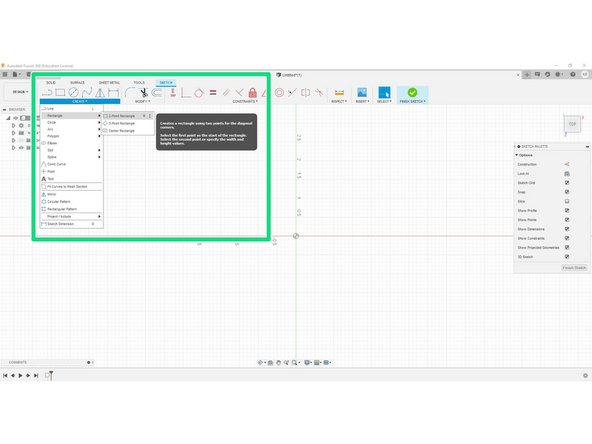Click the timeline play button
Viewport: 592px width, 444px height.
[x=20, y=375]
